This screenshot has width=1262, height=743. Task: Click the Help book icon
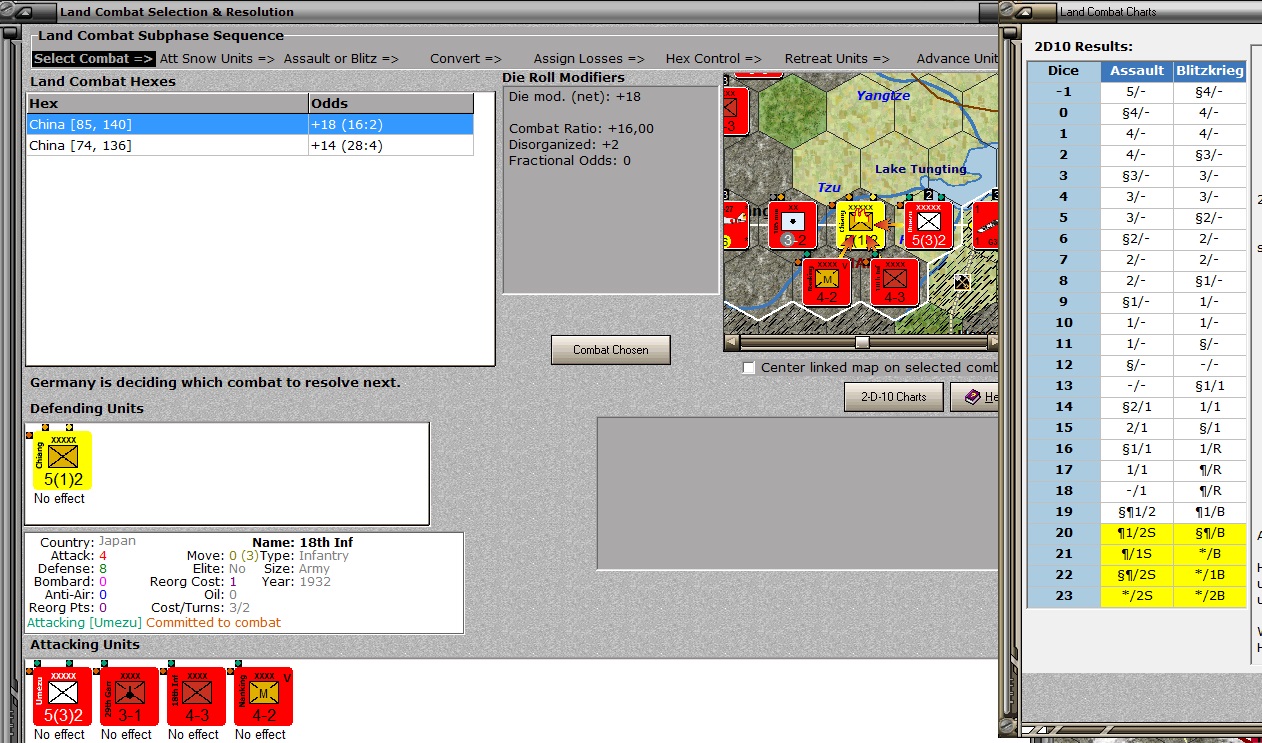pyautogui.click(x=971, y=397)
